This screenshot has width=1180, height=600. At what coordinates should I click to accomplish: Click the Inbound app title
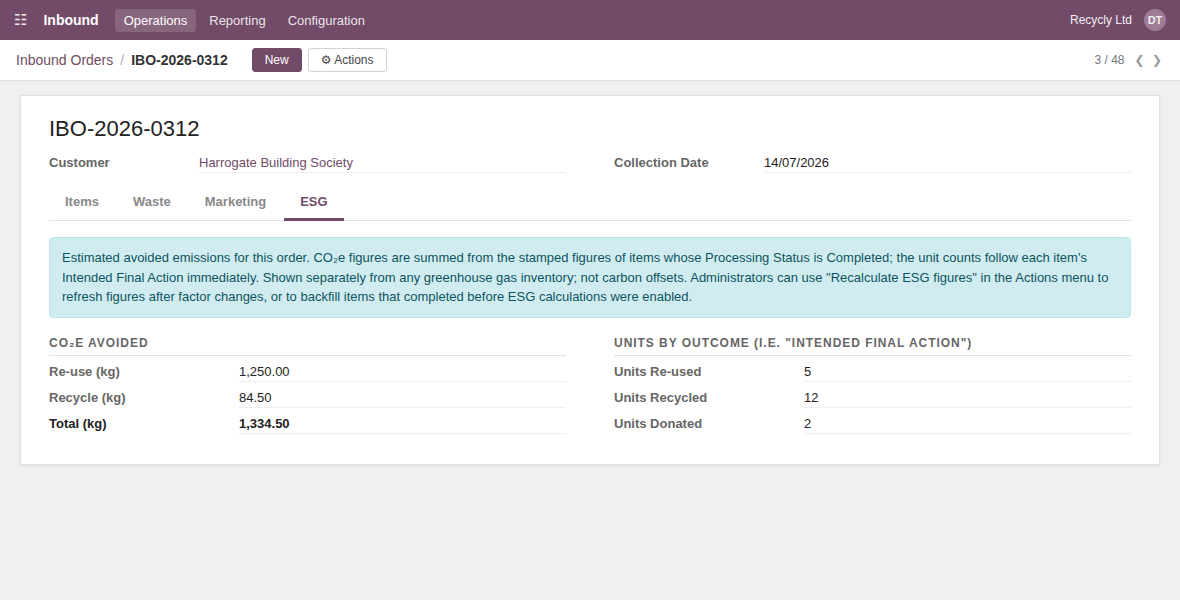pos(71,20)
